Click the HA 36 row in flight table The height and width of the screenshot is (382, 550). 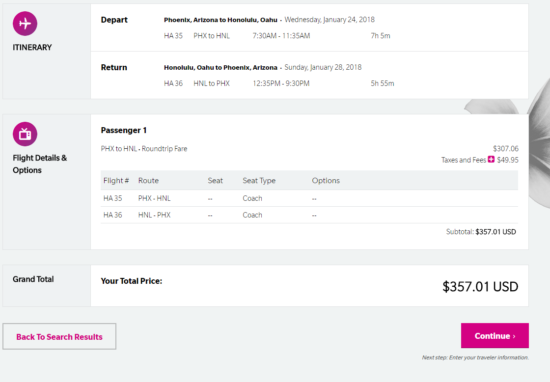coord(309,215)
